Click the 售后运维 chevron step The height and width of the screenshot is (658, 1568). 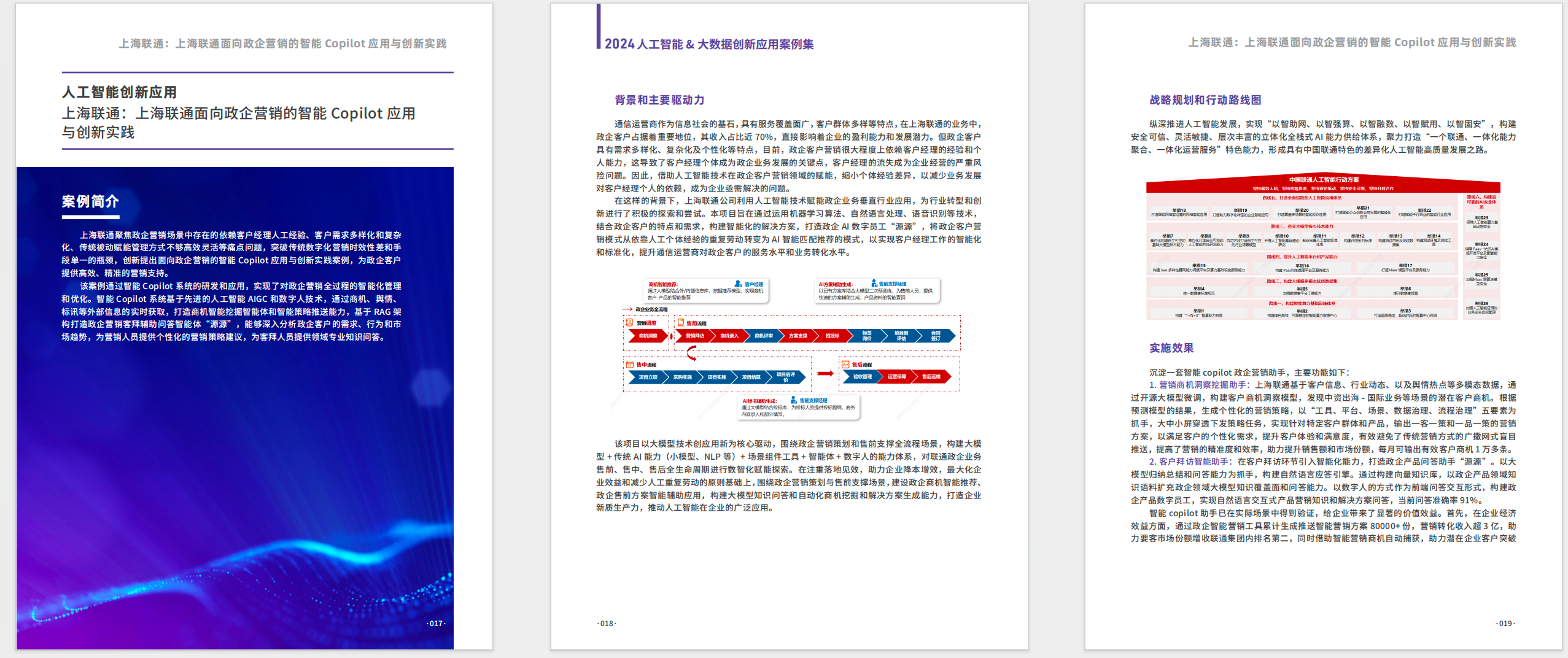click(931, 376)
